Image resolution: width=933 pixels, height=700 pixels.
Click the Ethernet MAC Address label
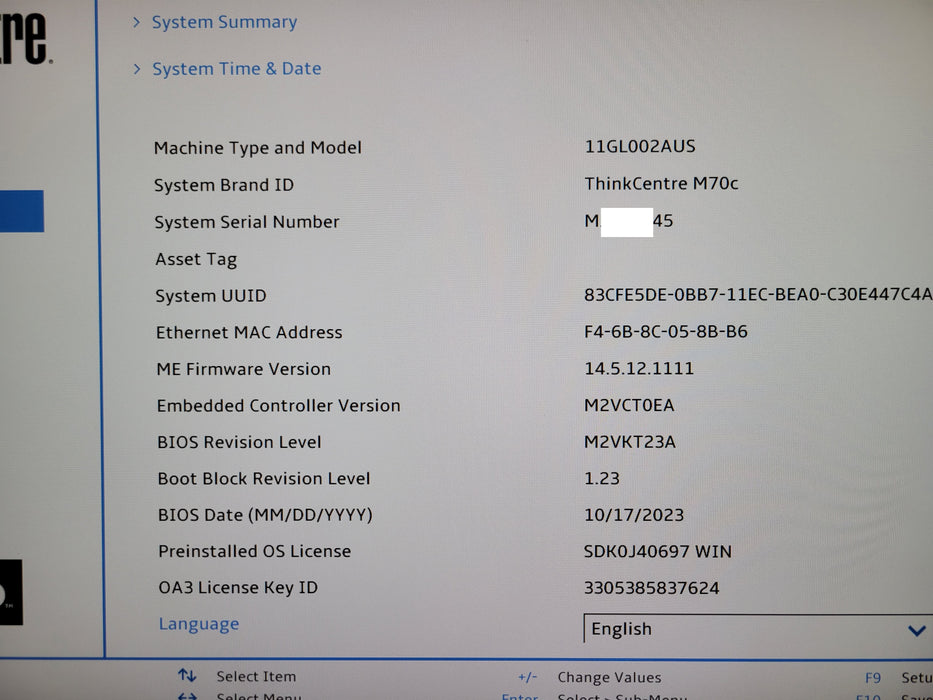[x=249, y=332]
